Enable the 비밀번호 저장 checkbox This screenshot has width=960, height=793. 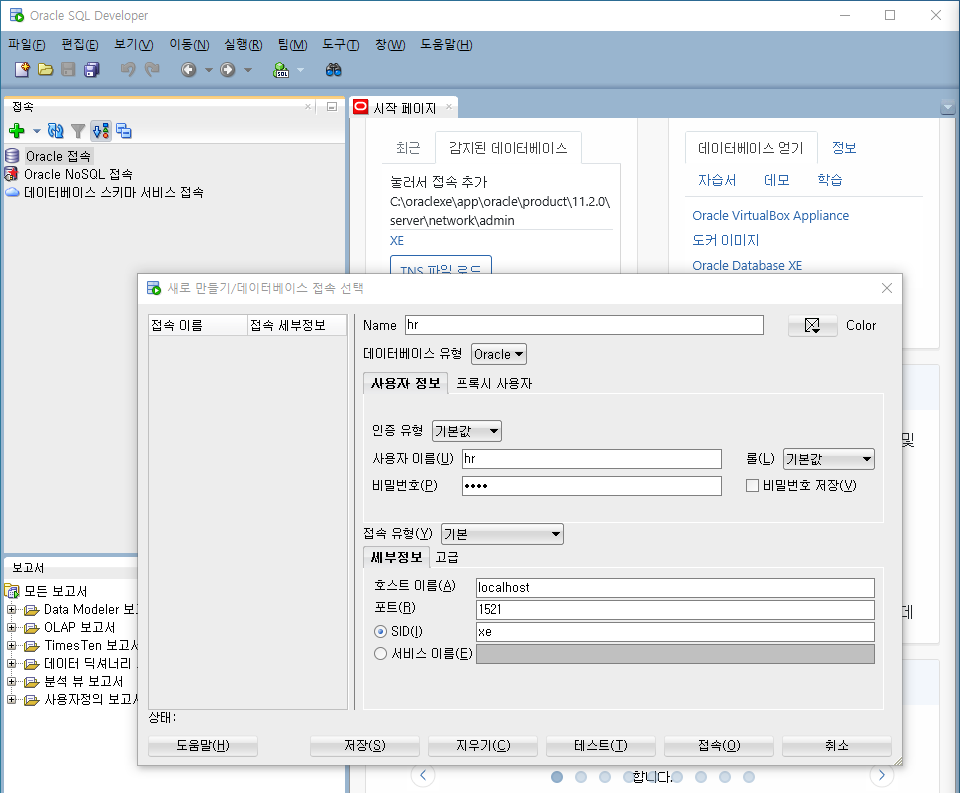click(x=752, y=486)
